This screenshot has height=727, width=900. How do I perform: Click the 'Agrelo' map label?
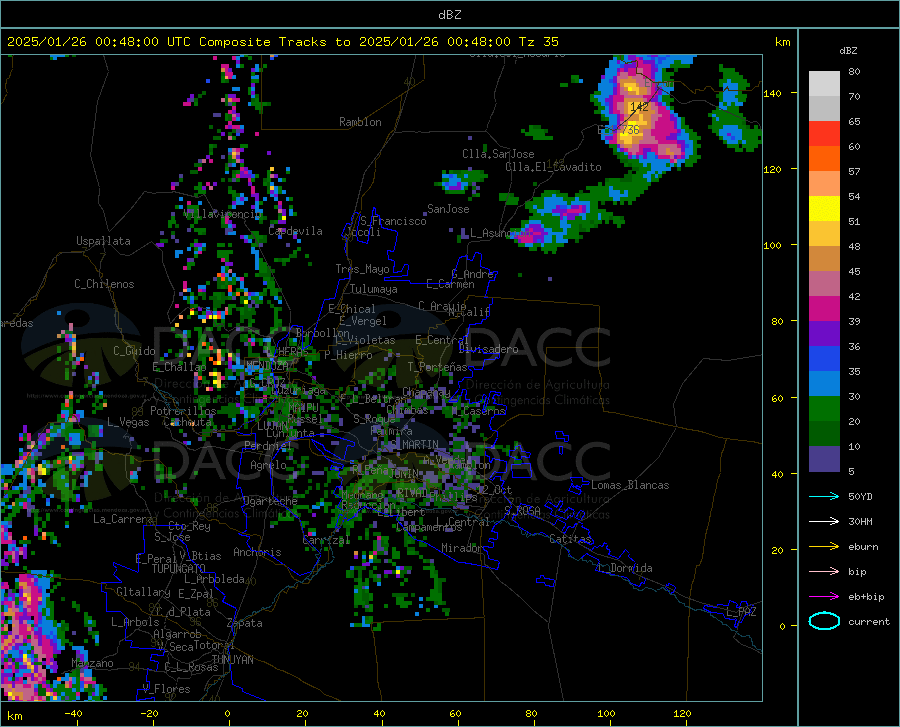(x=268, y=465)
